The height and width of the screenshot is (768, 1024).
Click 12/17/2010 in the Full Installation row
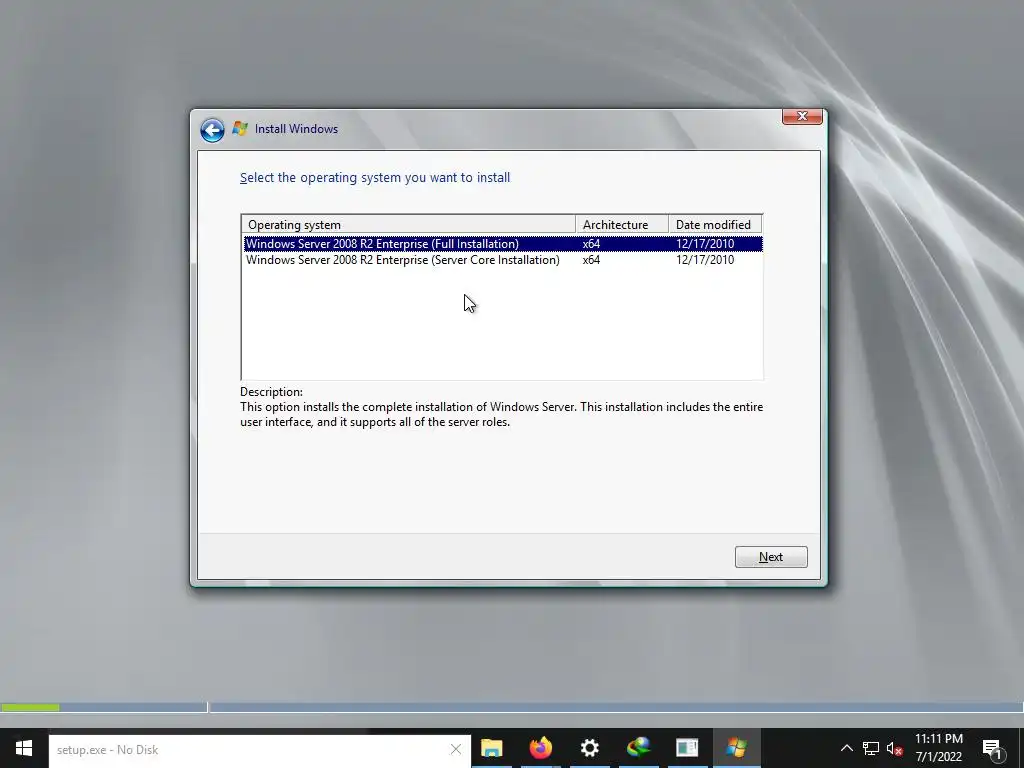coord(705,244)
